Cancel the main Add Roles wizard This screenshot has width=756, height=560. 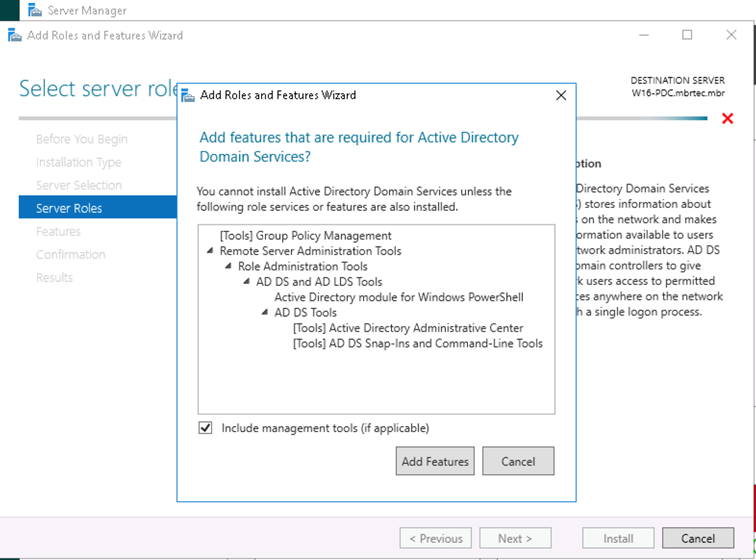698,538
